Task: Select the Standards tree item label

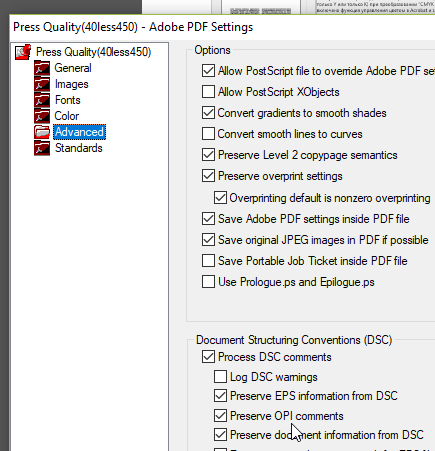Action: [79, 148]
